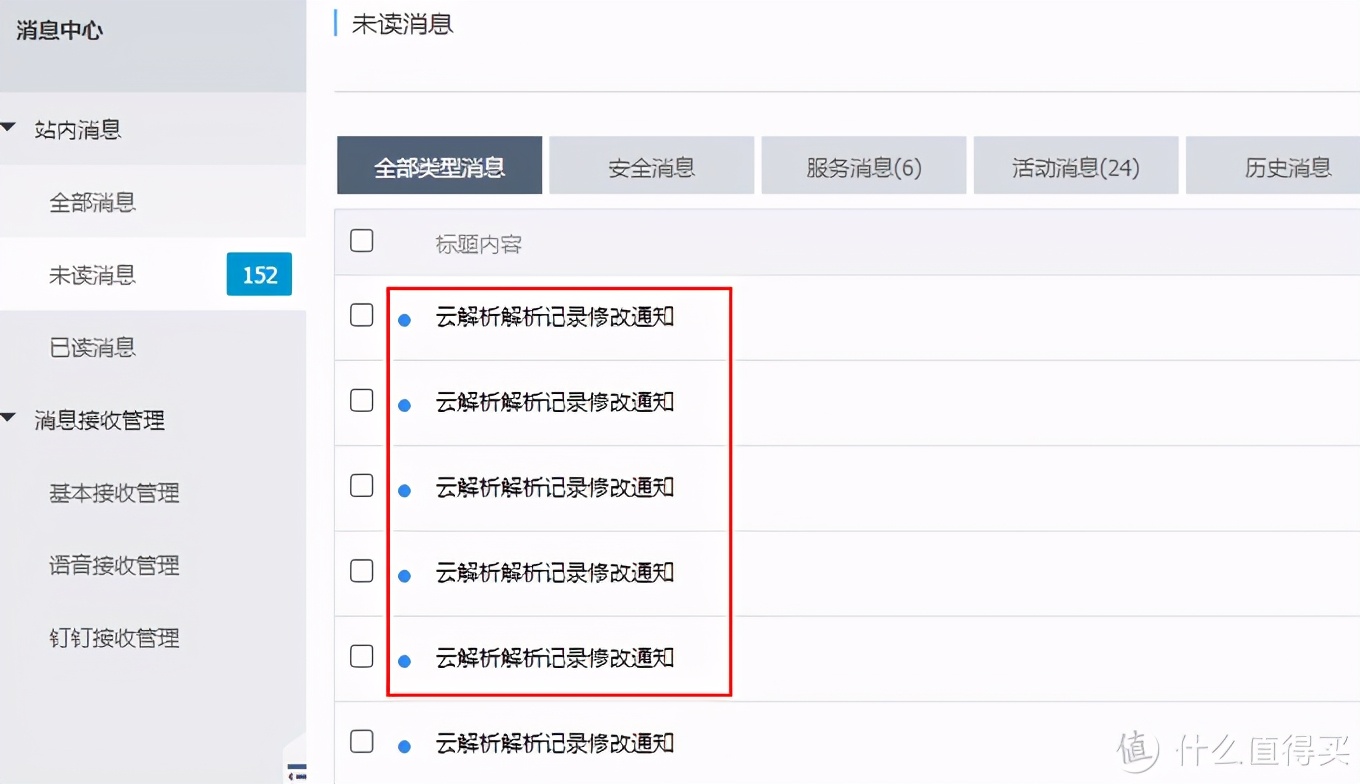
Task: Click the blue unread dot on the third message
Action: click(404, 490)
